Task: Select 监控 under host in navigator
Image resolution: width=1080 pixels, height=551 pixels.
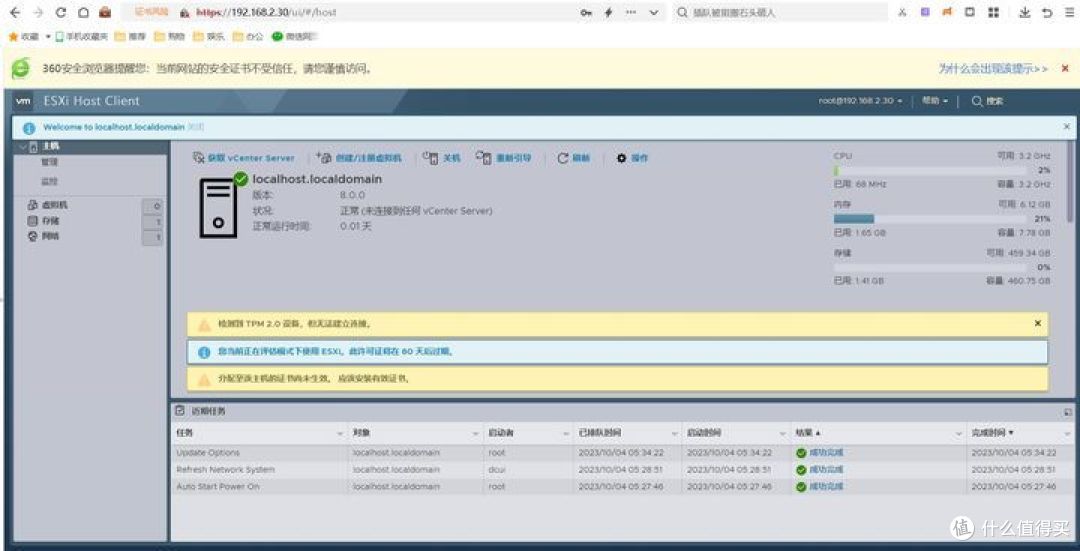Action: pyautogui.click(x=50, y=181)
